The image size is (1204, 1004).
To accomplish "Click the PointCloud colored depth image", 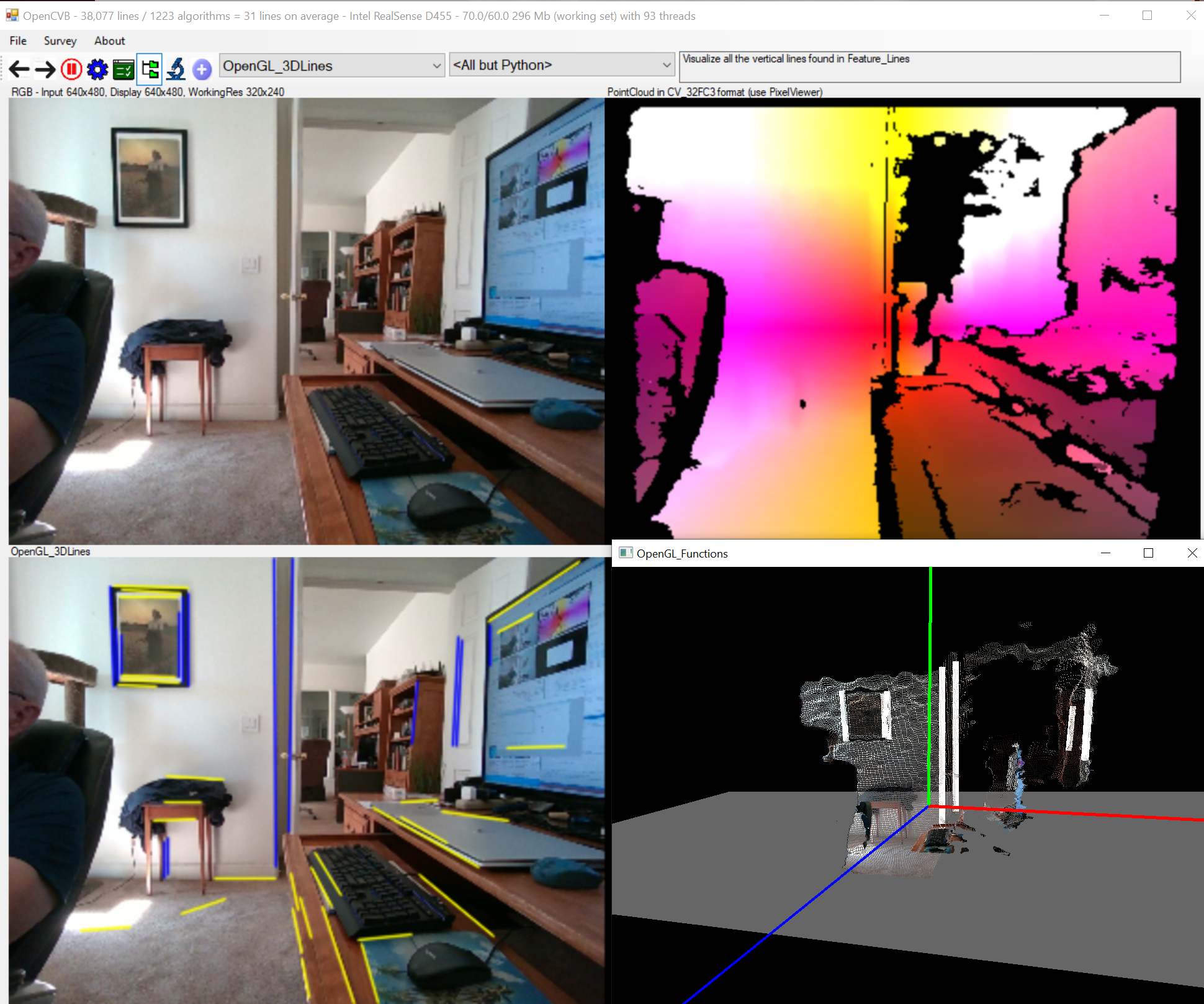I will tap(902, 318).
